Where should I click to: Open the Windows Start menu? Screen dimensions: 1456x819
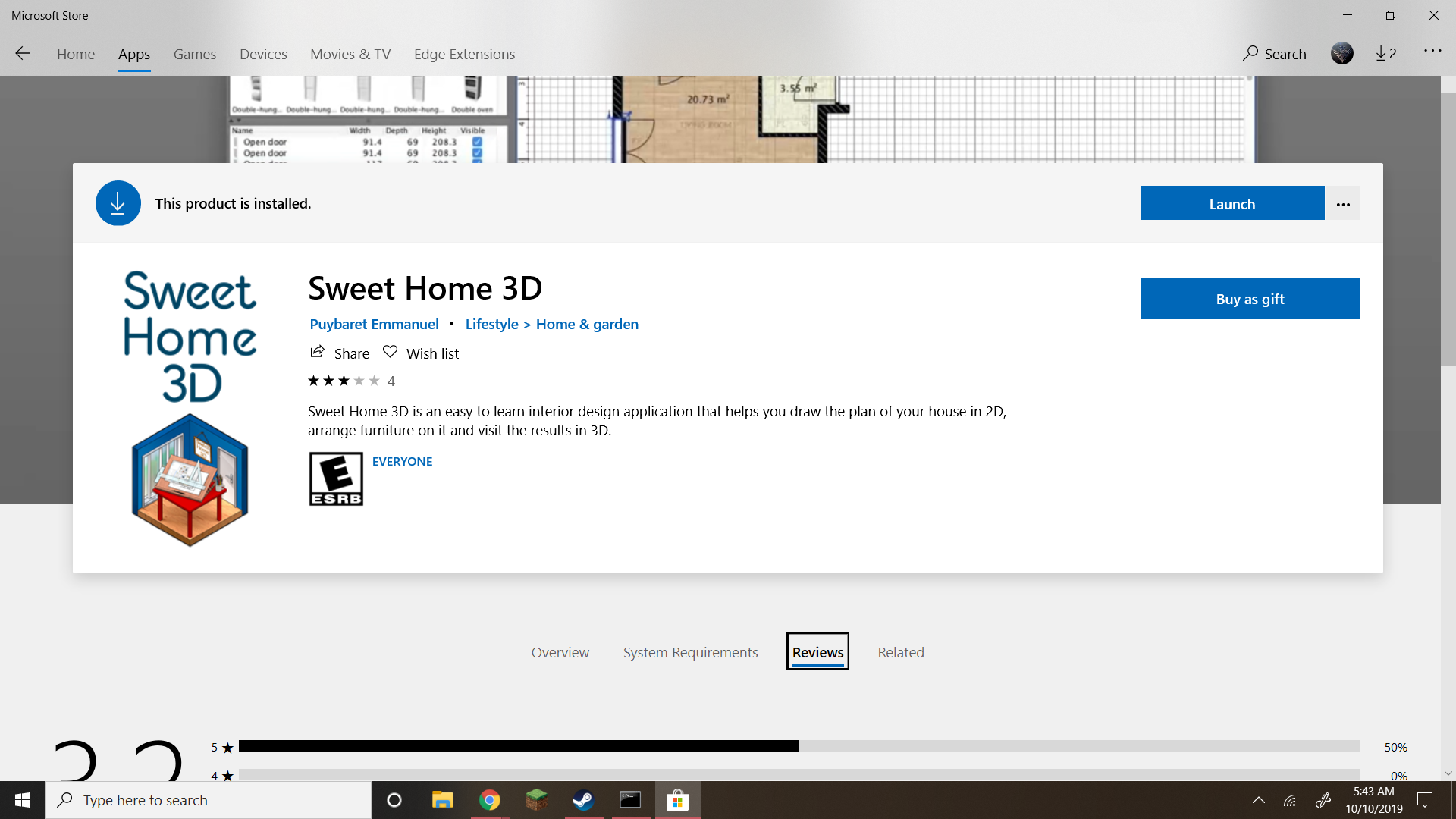coord(23,800)
